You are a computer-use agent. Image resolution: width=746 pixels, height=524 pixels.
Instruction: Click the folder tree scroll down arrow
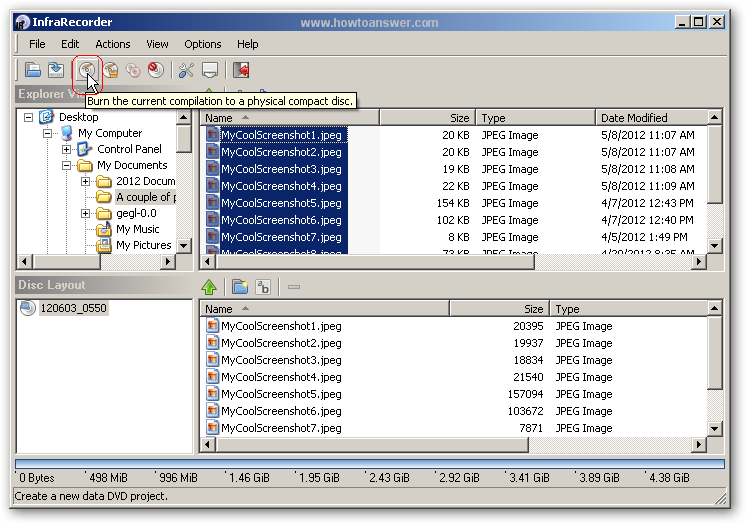184,246
